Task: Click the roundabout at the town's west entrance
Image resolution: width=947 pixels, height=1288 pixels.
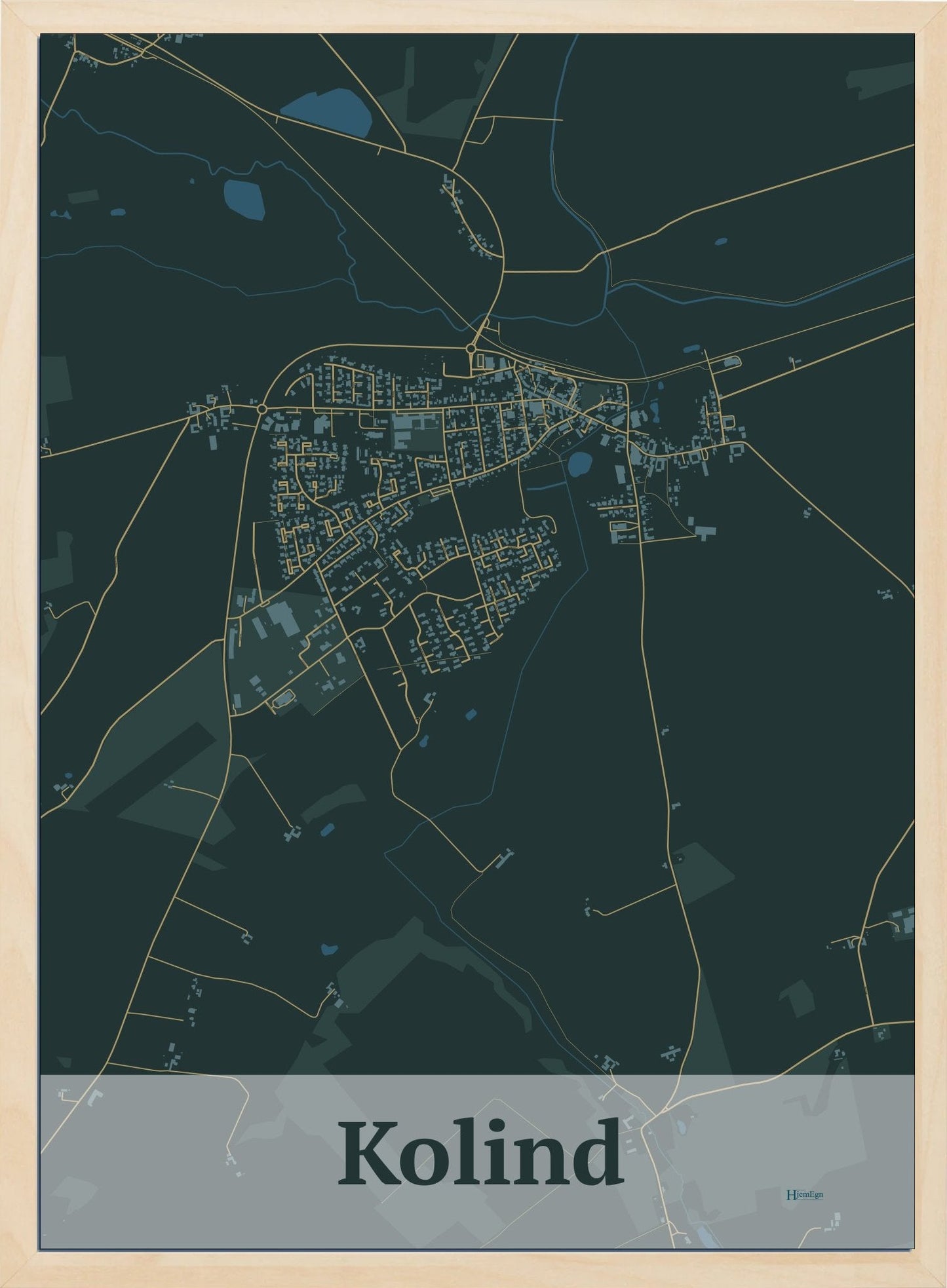Action: pyautogui.click(x=262, y=409)
